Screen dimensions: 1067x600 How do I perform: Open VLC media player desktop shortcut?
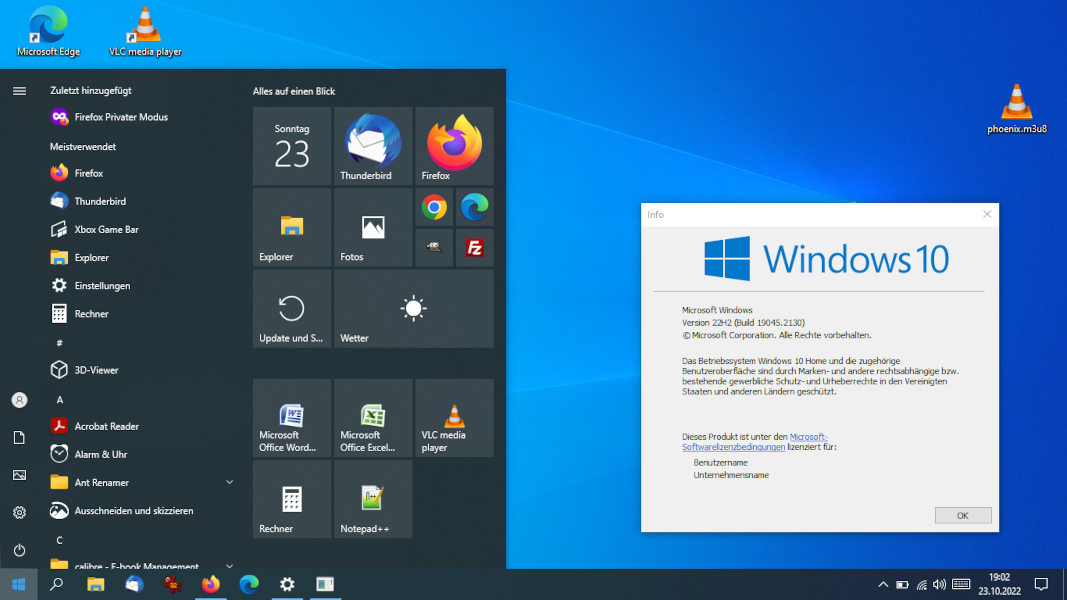145,31
